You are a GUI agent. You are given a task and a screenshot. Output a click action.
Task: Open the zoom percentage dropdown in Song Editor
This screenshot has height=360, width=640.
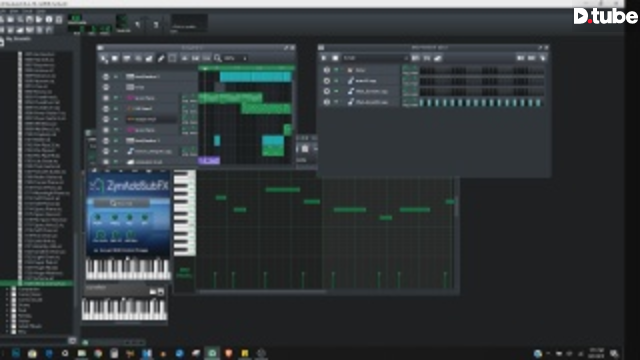pos(236,58)
